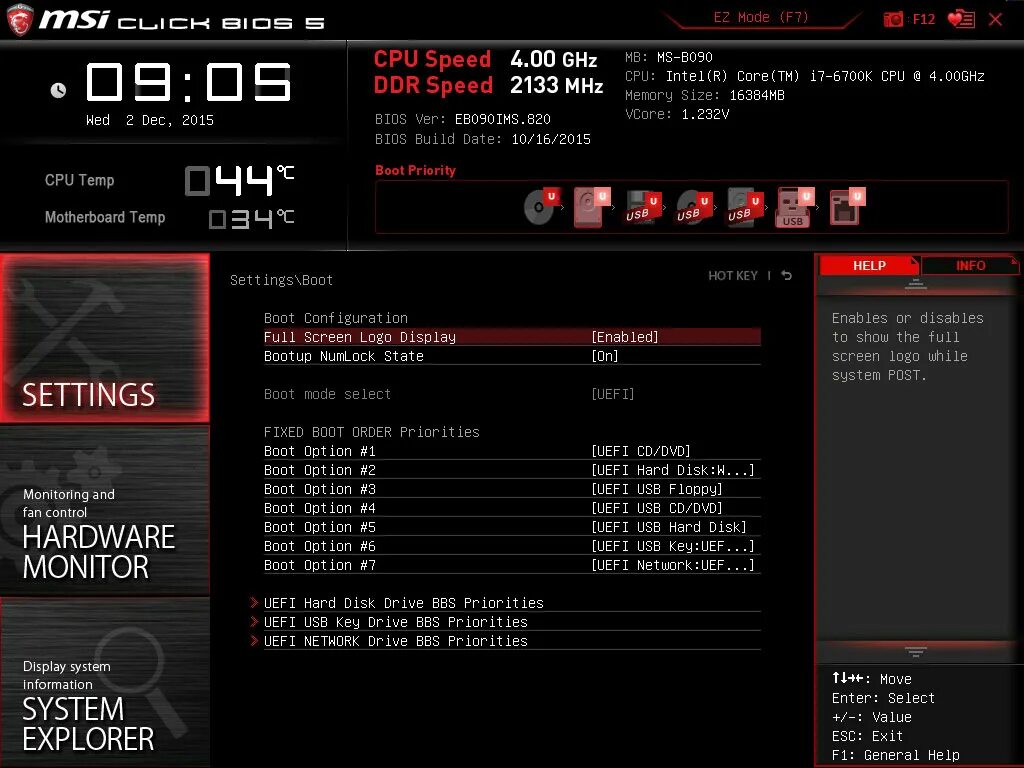Open the SETTINGS section
This screenshot has height=768, width=1024.
coord(105,338)
